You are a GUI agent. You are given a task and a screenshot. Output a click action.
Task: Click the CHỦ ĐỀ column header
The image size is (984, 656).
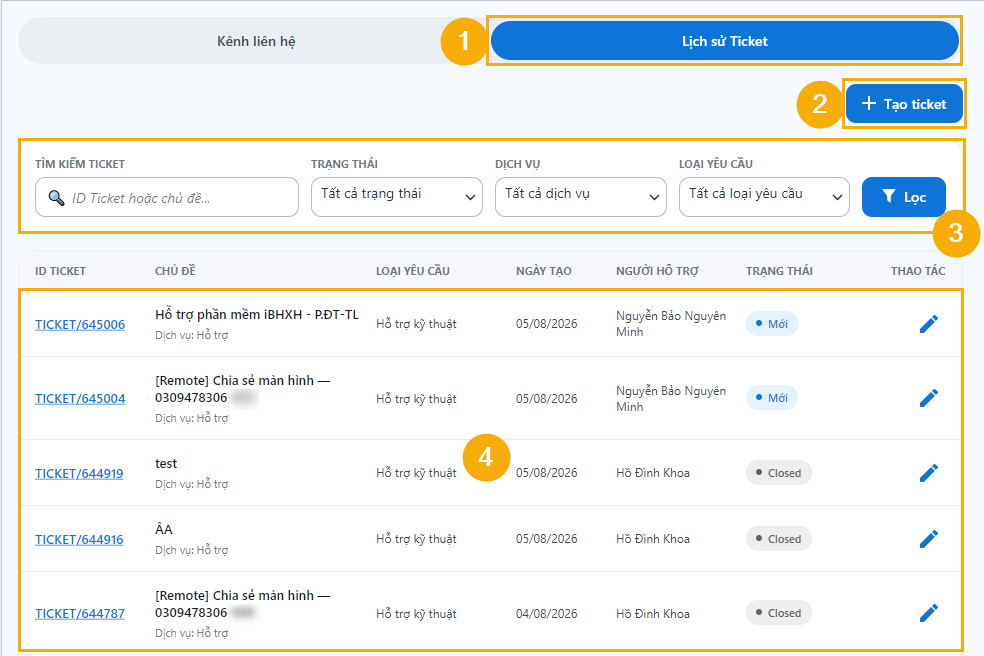175,271
